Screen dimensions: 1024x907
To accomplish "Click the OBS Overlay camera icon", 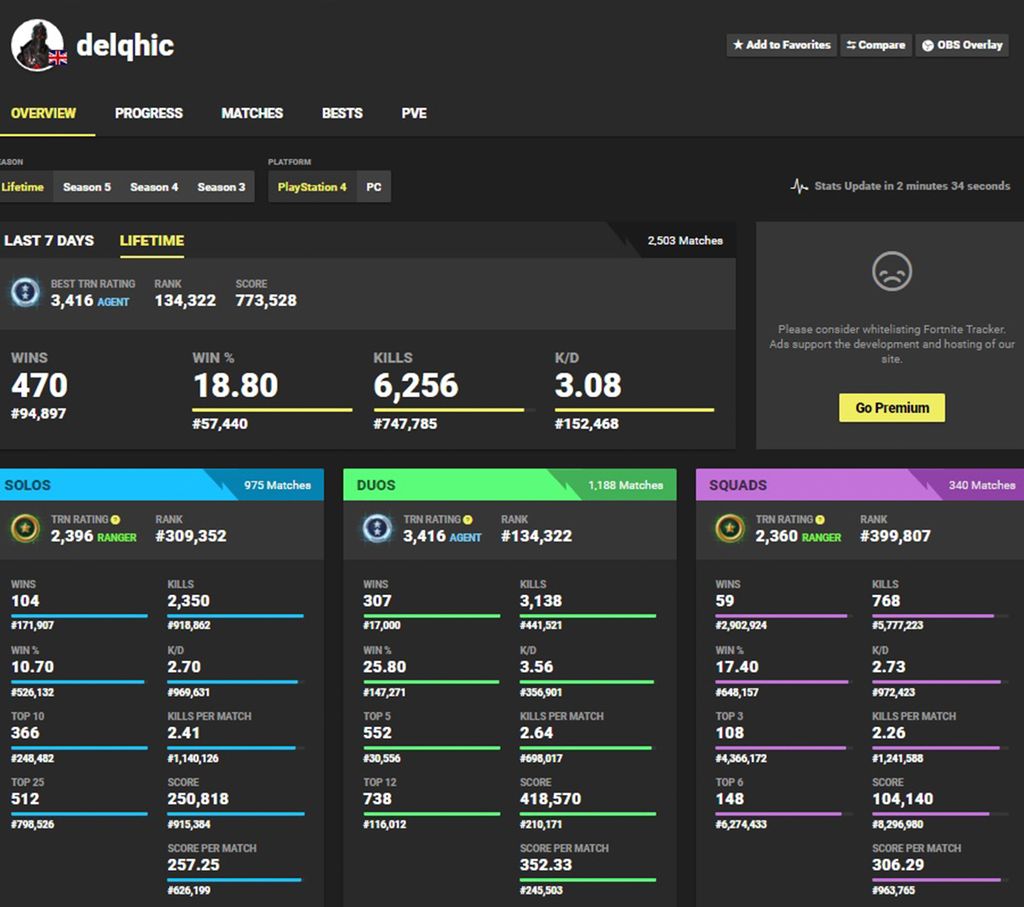I will tap(928, 45).
